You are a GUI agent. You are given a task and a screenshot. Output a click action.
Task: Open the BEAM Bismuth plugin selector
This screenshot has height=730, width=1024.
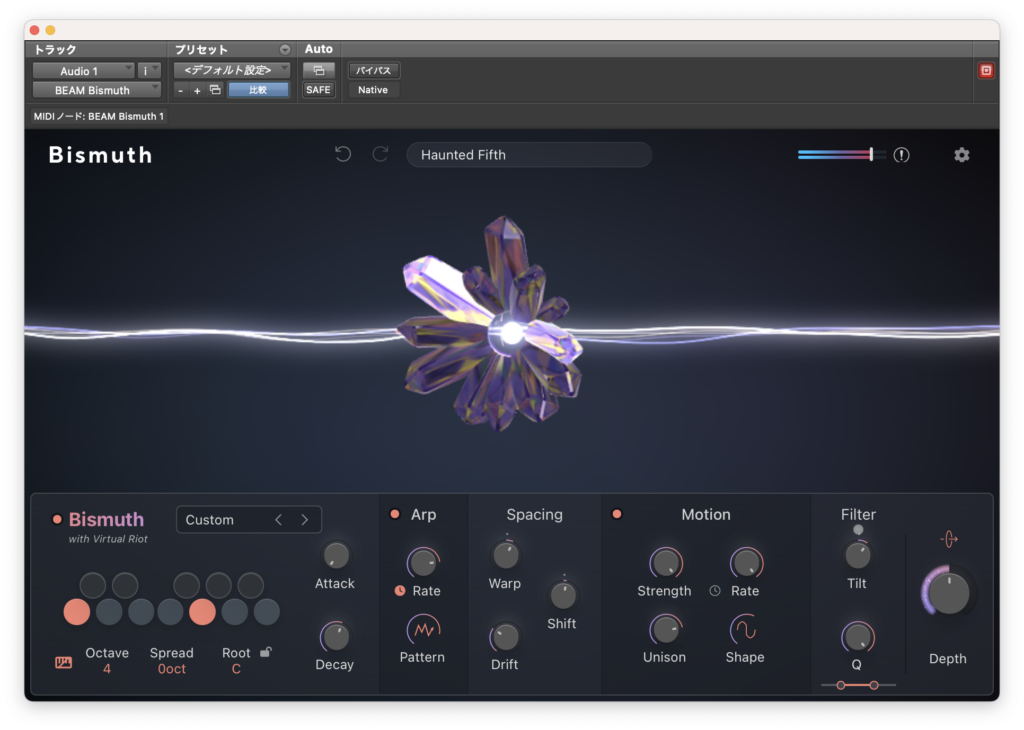tap(97, 90)
